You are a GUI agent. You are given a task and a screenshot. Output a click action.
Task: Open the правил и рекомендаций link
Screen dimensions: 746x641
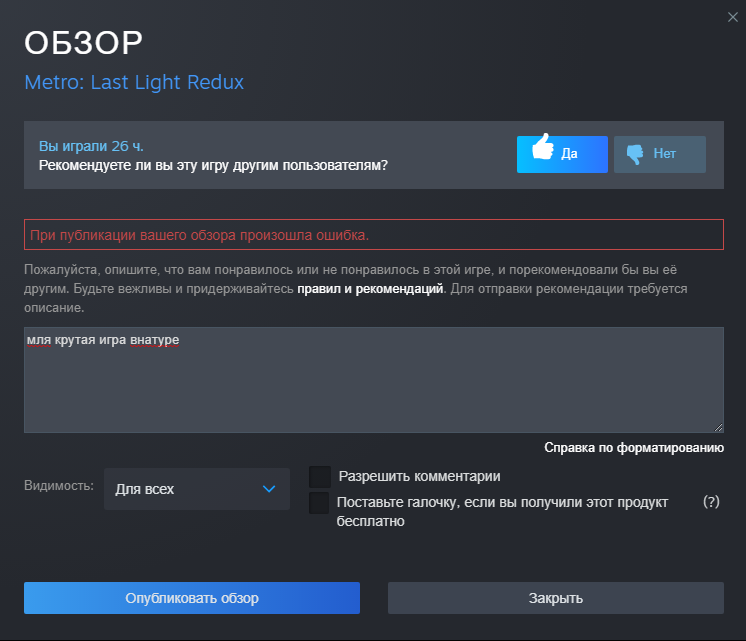(370, 288)
